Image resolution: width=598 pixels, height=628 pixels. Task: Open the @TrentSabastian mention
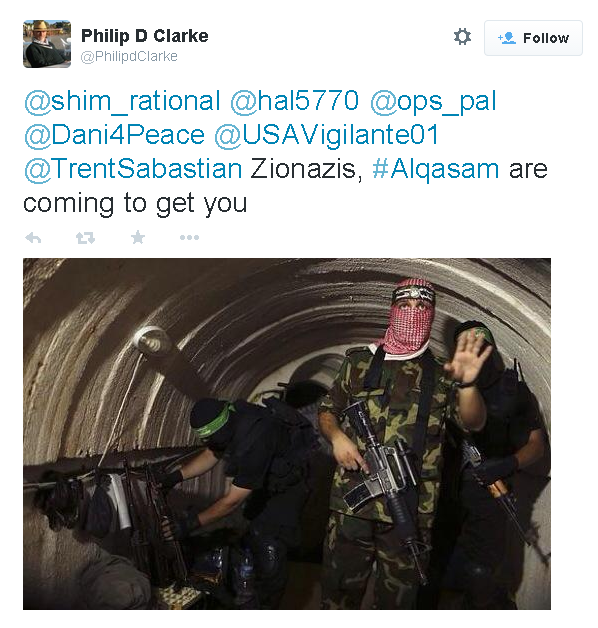coord(133,169)
